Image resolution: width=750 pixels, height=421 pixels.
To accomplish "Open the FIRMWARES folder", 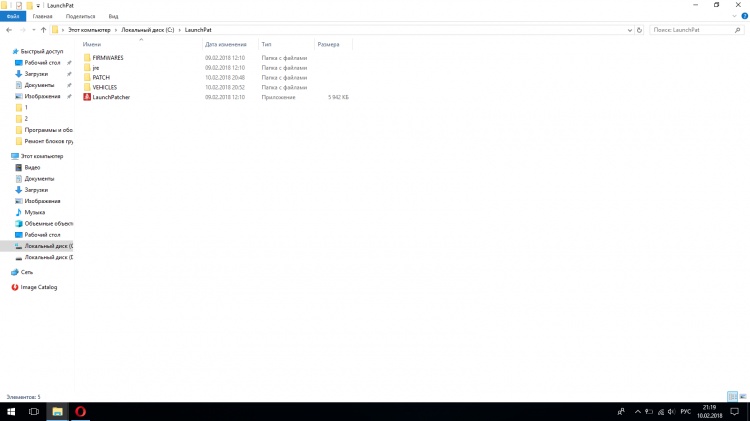I will [107, 58].
